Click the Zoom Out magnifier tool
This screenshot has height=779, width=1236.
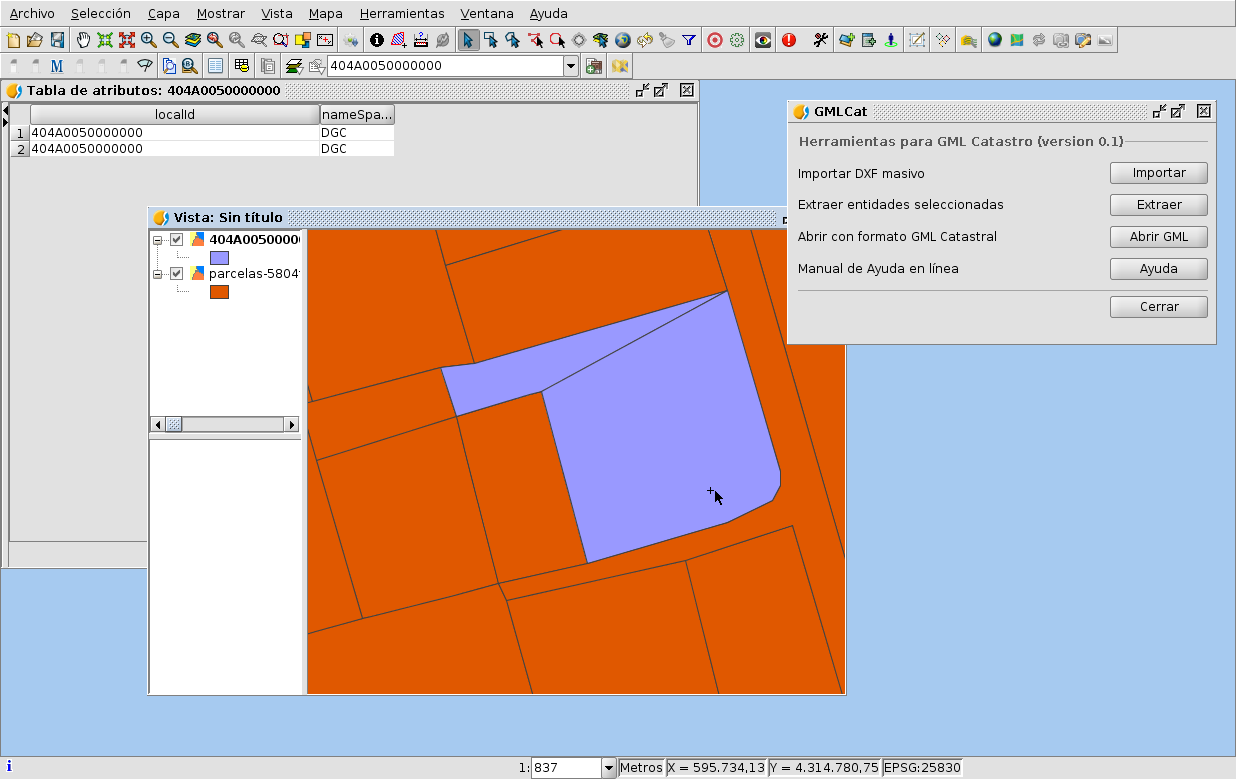(170, 40)
